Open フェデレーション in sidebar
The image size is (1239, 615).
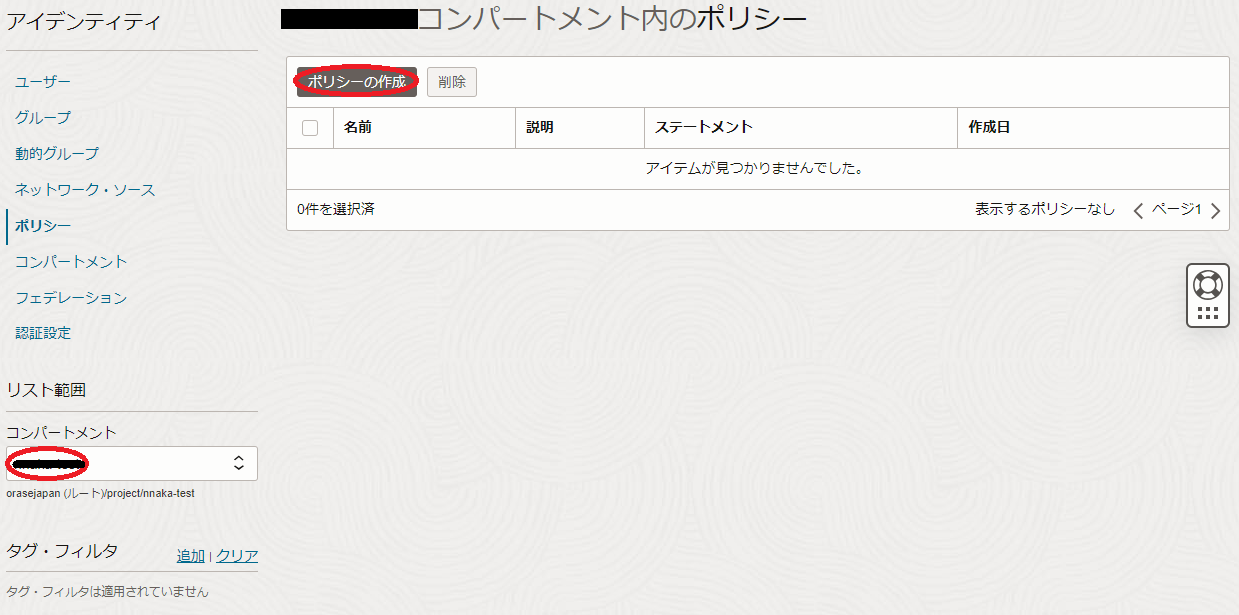[x=71, y=297]
